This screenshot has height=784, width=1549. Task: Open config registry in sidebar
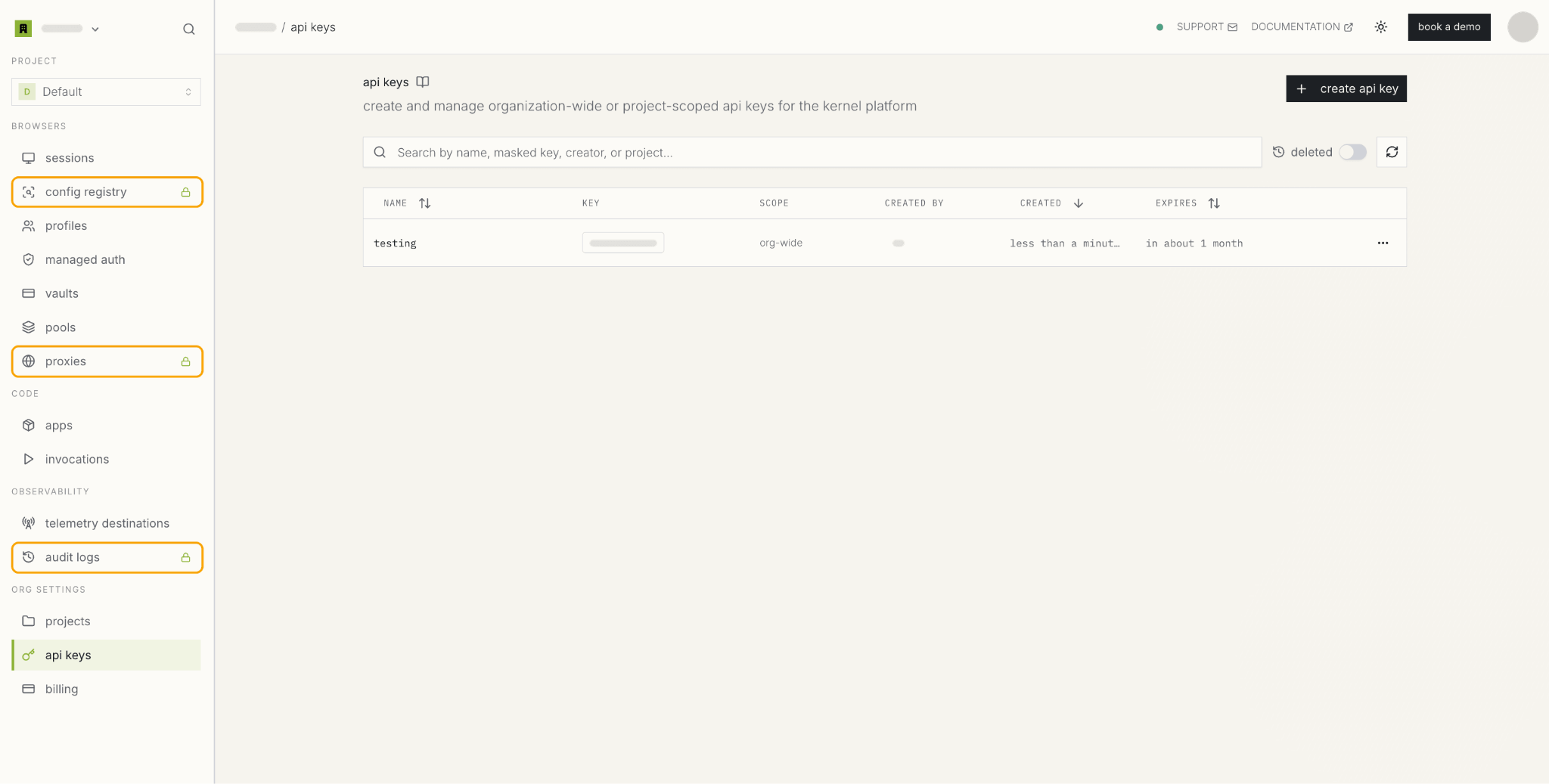click(107, 192)
